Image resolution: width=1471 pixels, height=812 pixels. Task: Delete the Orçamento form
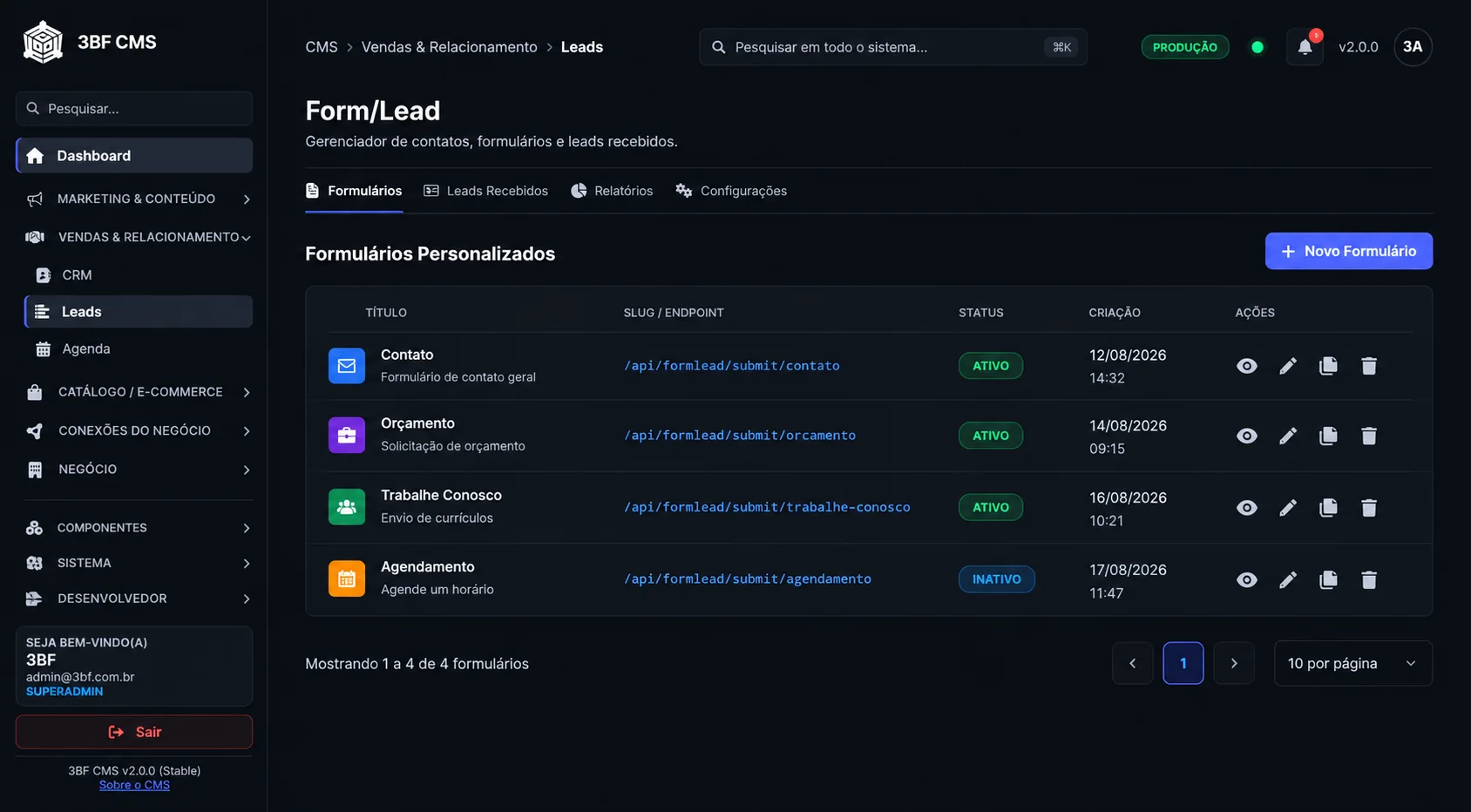click(x=1369, y=436)
